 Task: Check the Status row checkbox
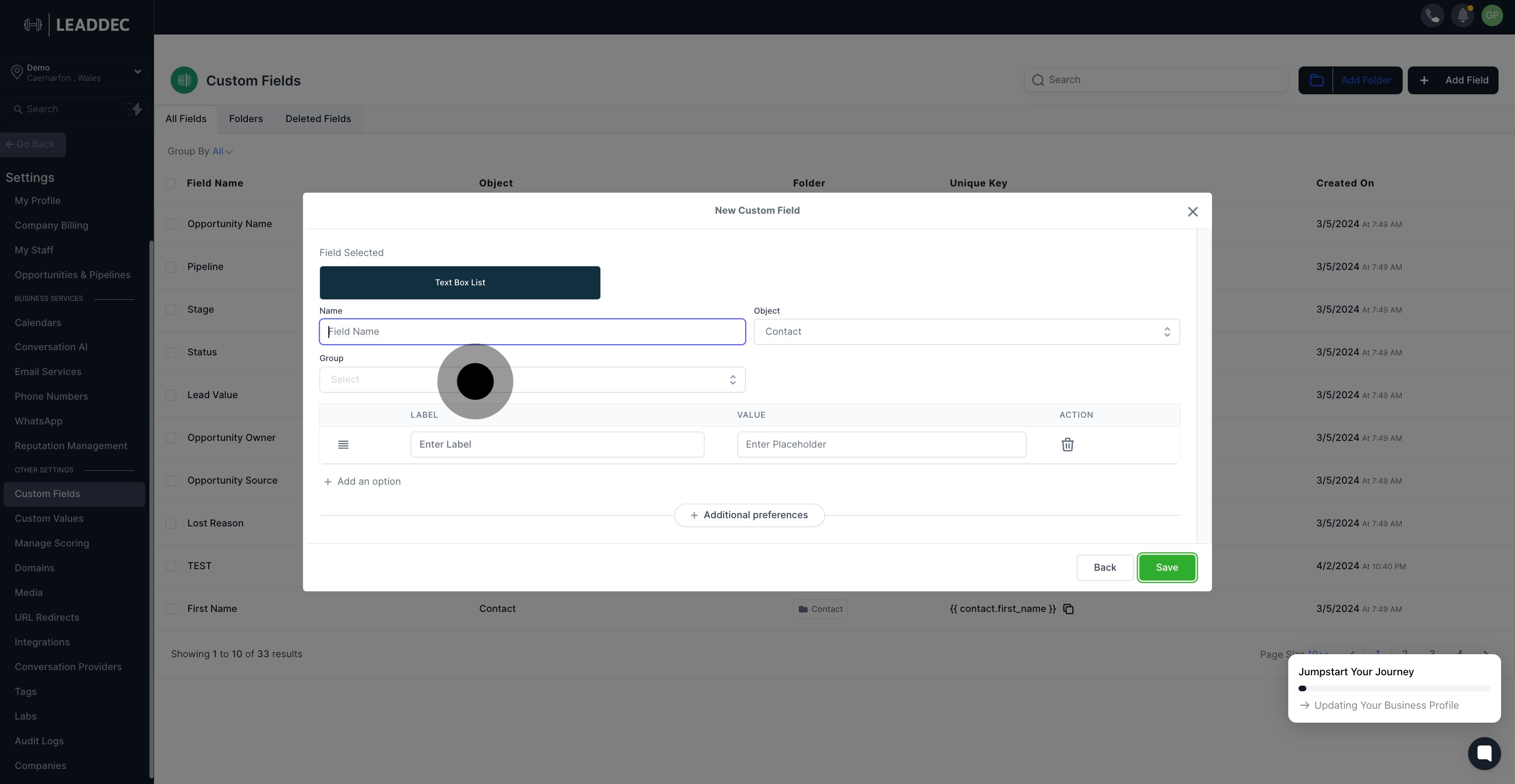(x=171, y=353)
